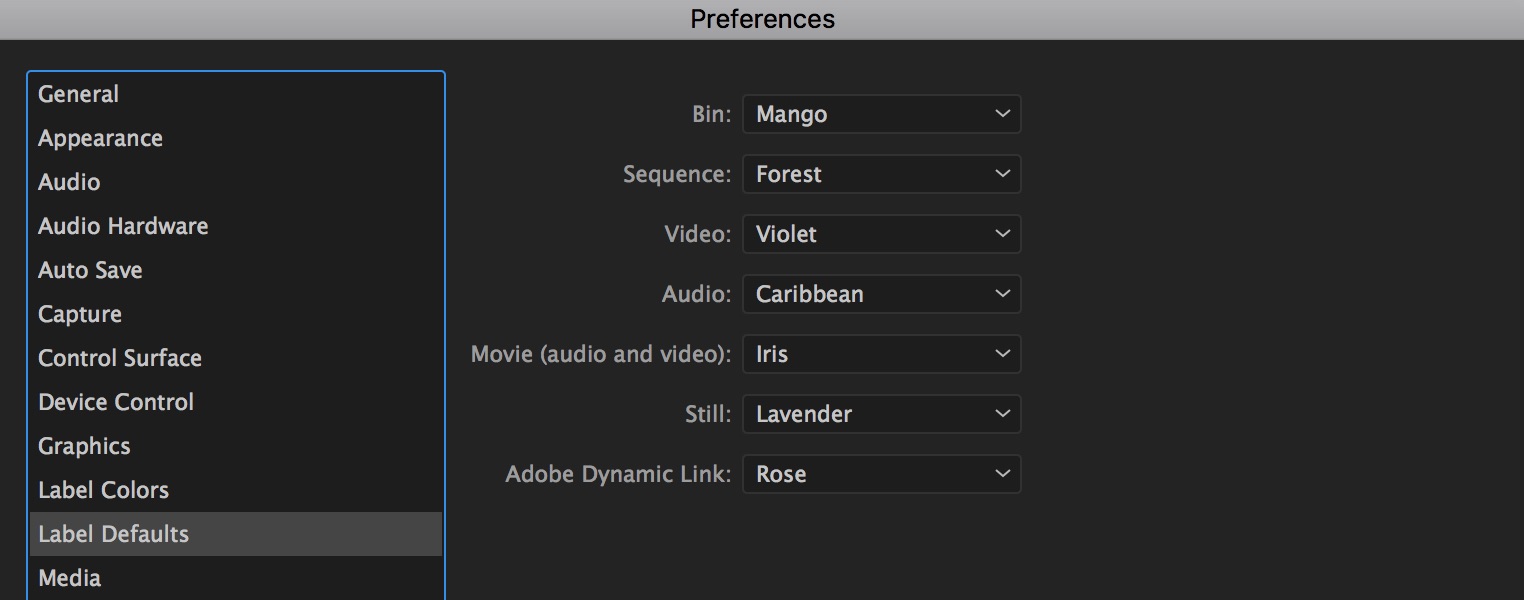Click the Adobe Dynamic Link: label
1524x600 pixels.
618,474
